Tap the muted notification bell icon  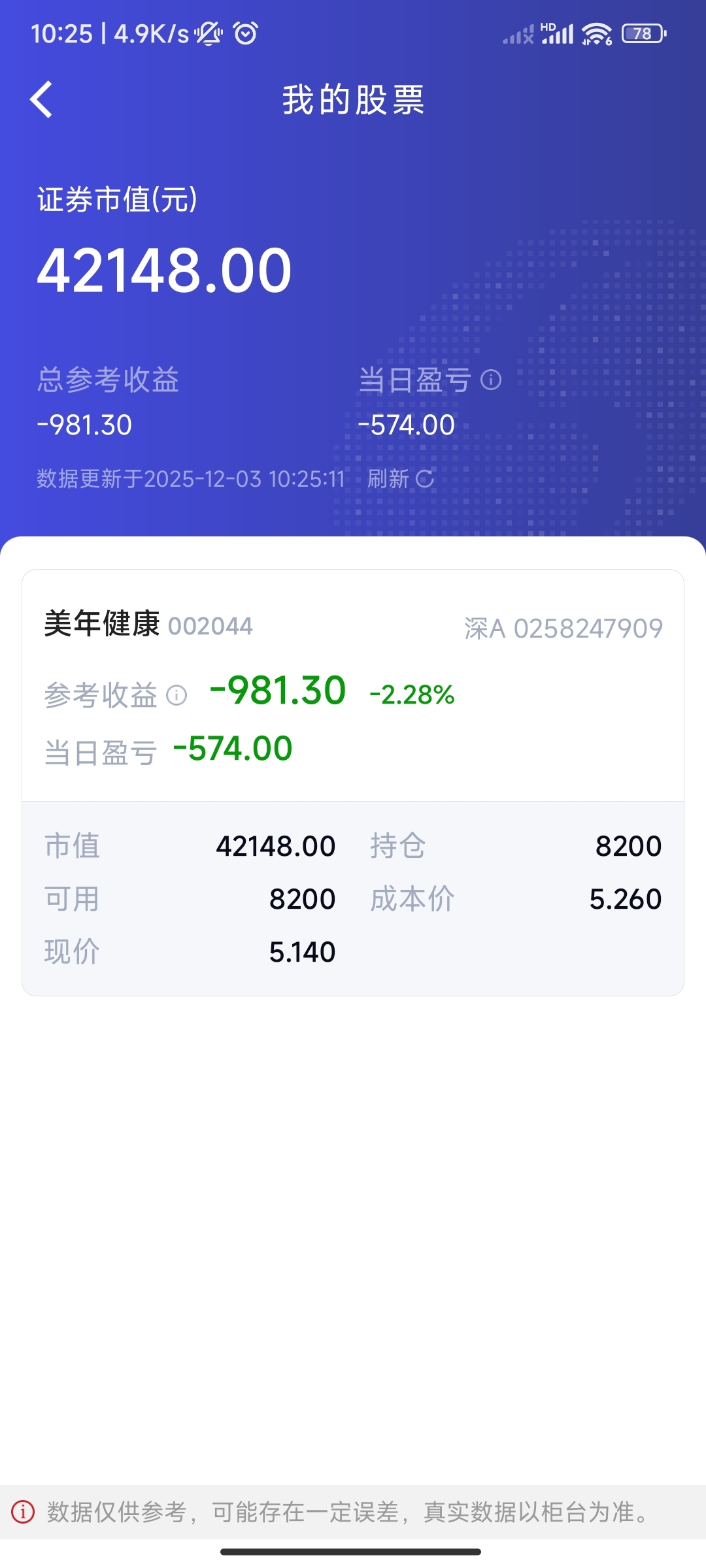(209, 33)
